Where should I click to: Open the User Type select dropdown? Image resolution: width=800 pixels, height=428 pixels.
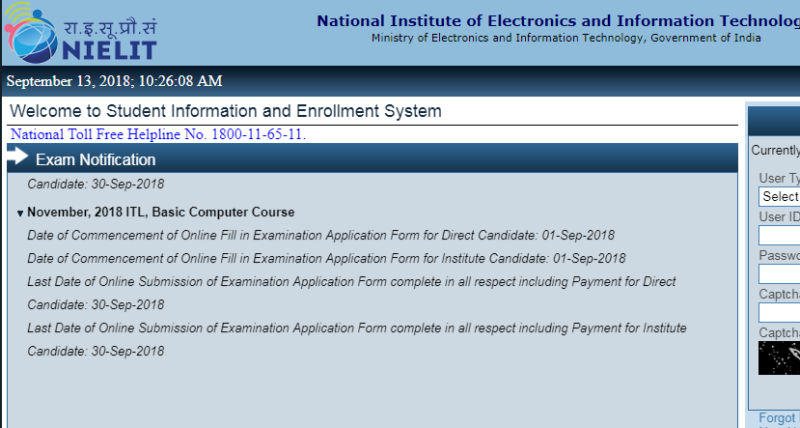tap(780, 197)
